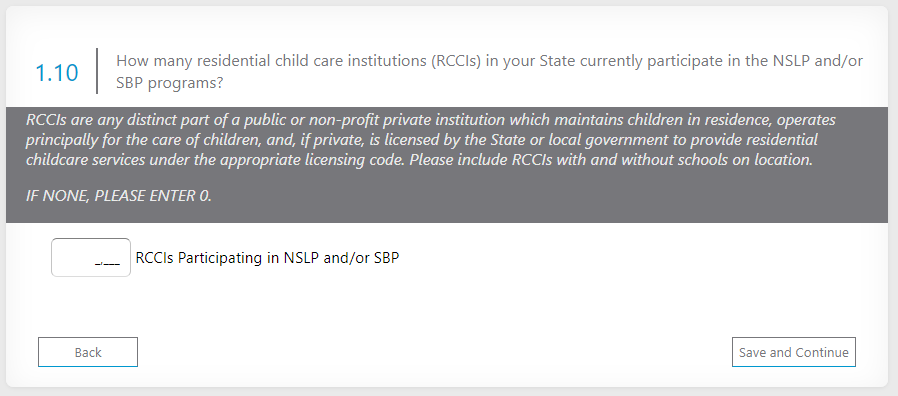Click the 'RCCIs Participating in NSLP and/or SBP' label
The height and width of the screenshot is (396, 898).
coord(267,258)
